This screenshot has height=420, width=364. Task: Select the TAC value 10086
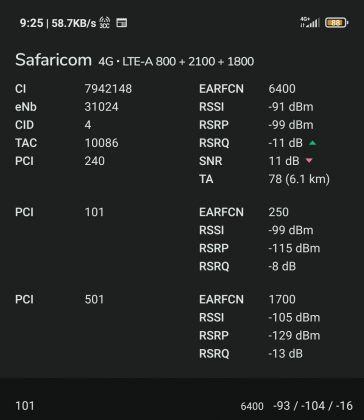(101, 143)
